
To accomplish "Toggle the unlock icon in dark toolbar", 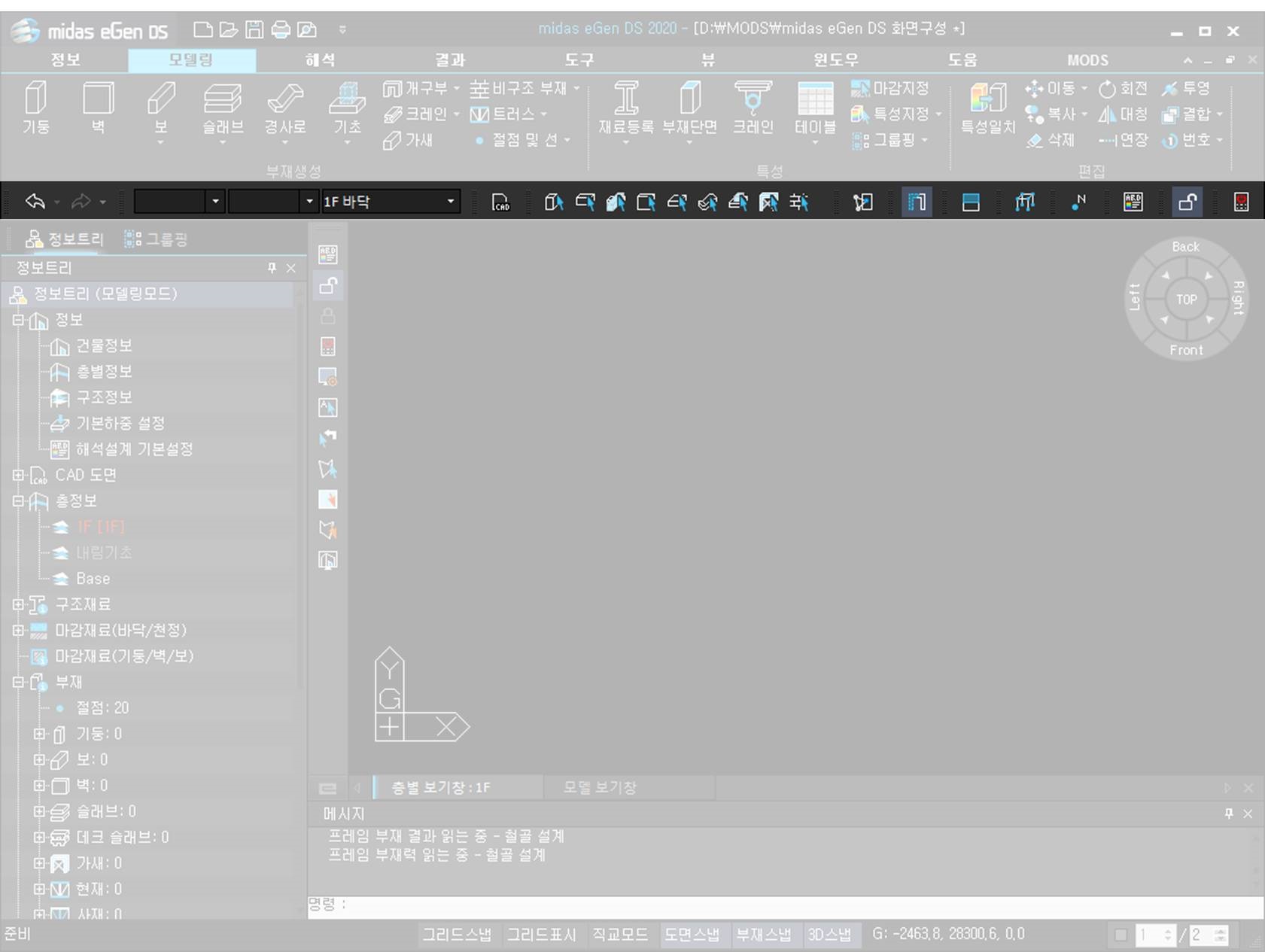I will (x=1187, y=202).
